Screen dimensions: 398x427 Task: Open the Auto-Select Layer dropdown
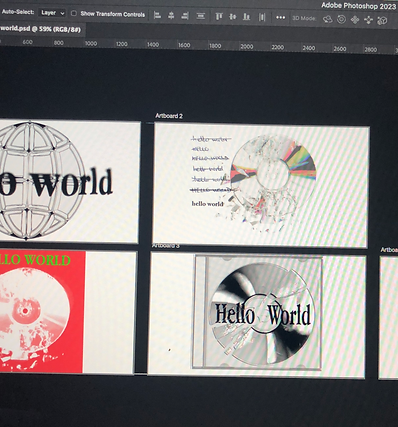tap(52, 13)
